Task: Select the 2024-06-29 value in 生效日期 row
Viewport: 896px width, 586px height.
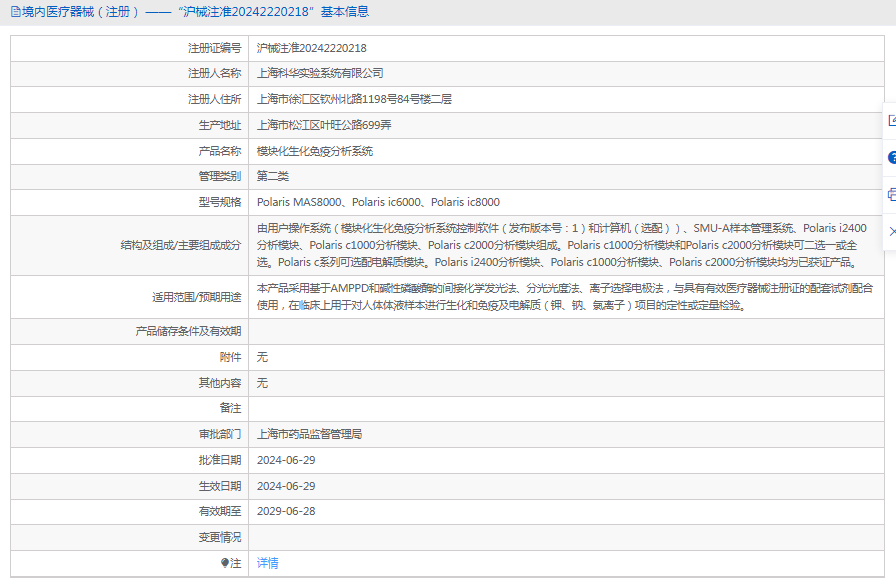Action: point(286,486)
